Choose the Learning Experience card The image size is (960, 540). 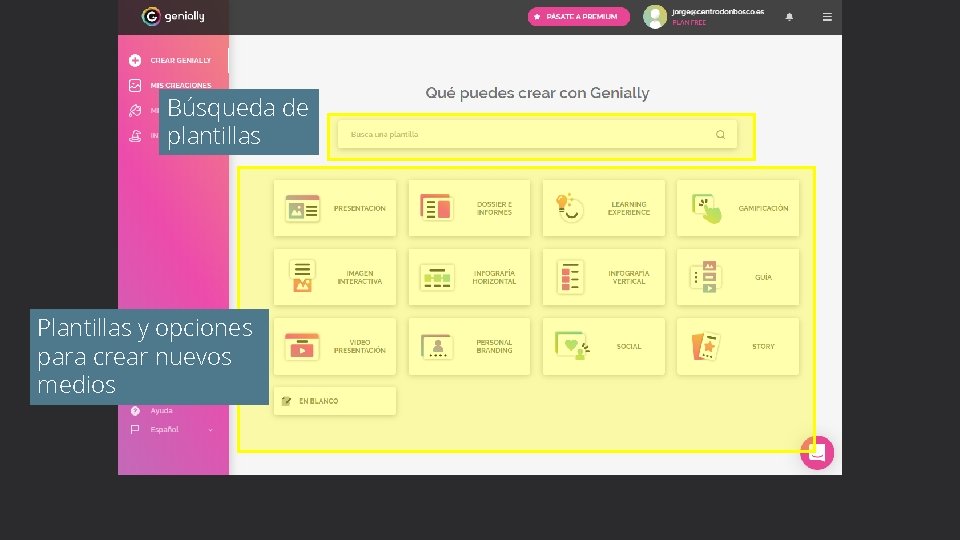click(x=604, y=208)
